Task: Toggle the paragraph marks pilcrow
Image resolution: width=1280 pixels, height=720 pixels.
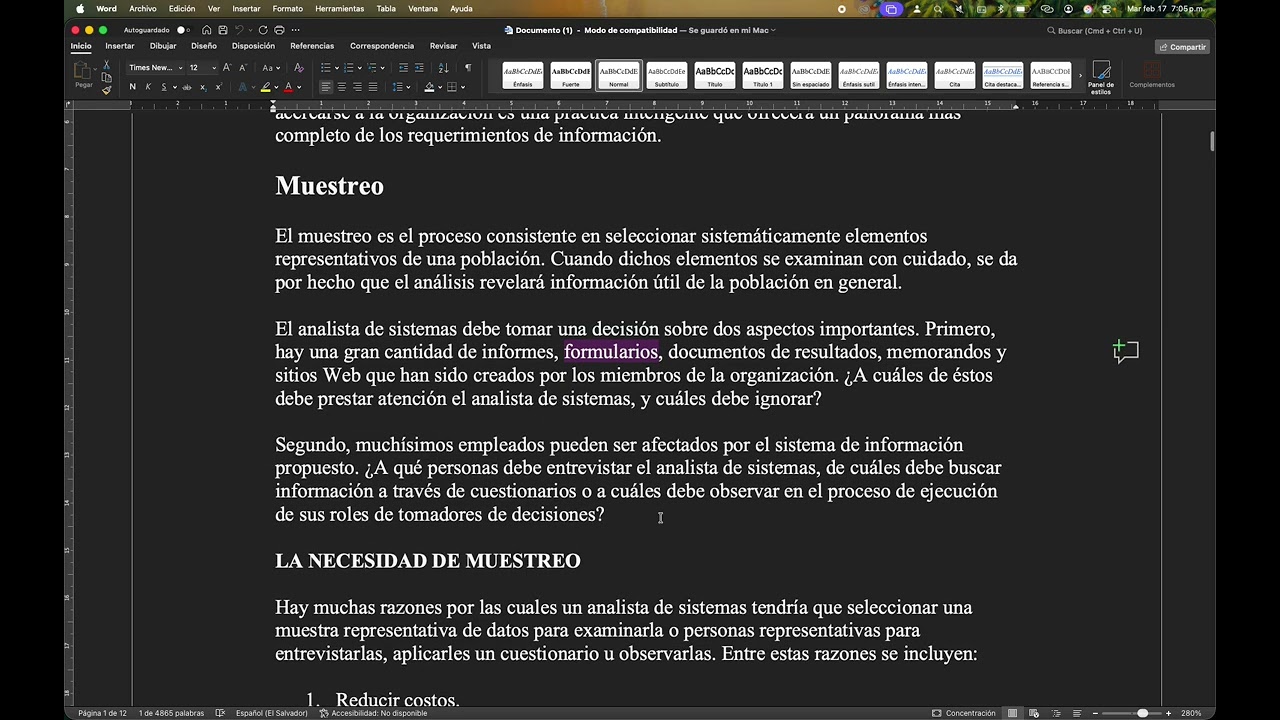Action: click(468, 68)
